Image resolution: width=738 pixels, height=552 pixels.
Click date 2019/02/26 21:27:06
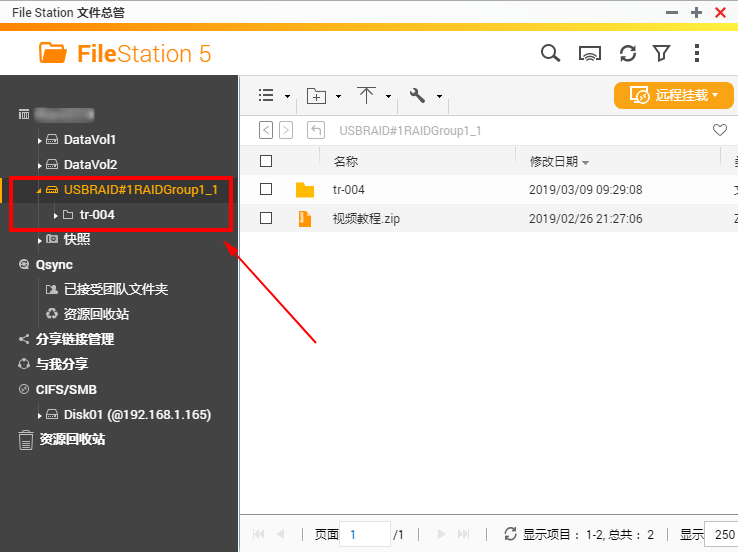[x=586, y=219]
